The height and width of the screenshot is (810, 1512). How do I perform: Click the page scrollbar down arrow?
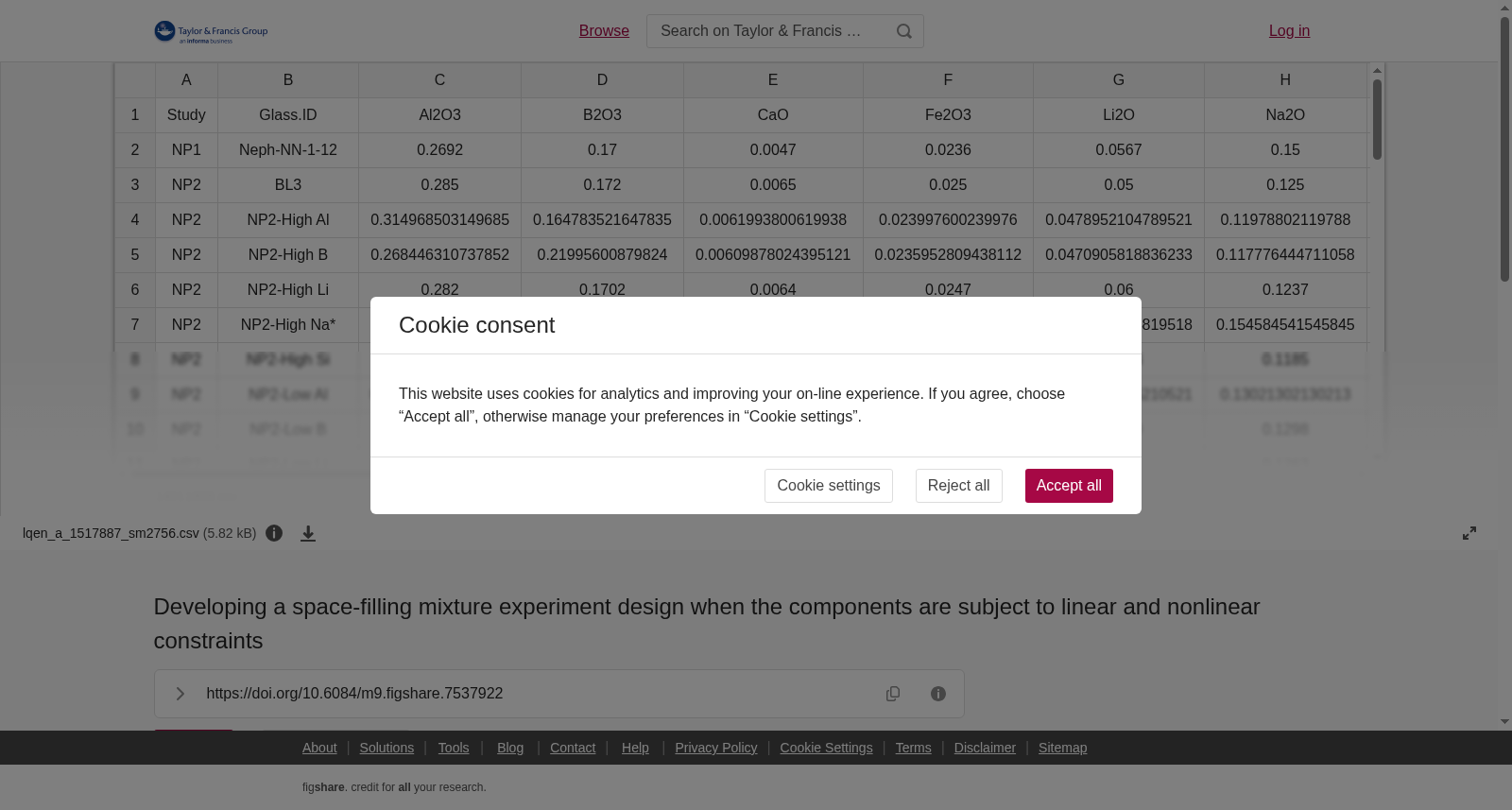coord(1504,722)
